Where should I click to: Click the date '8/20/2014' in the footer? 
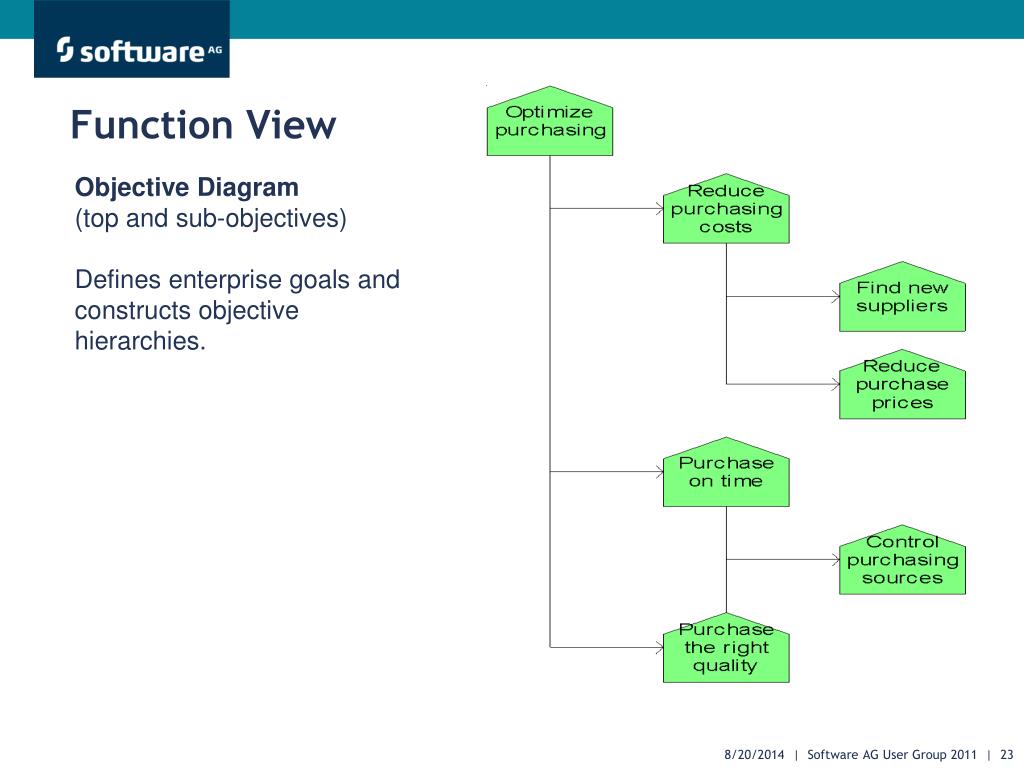tap(754, 754)
